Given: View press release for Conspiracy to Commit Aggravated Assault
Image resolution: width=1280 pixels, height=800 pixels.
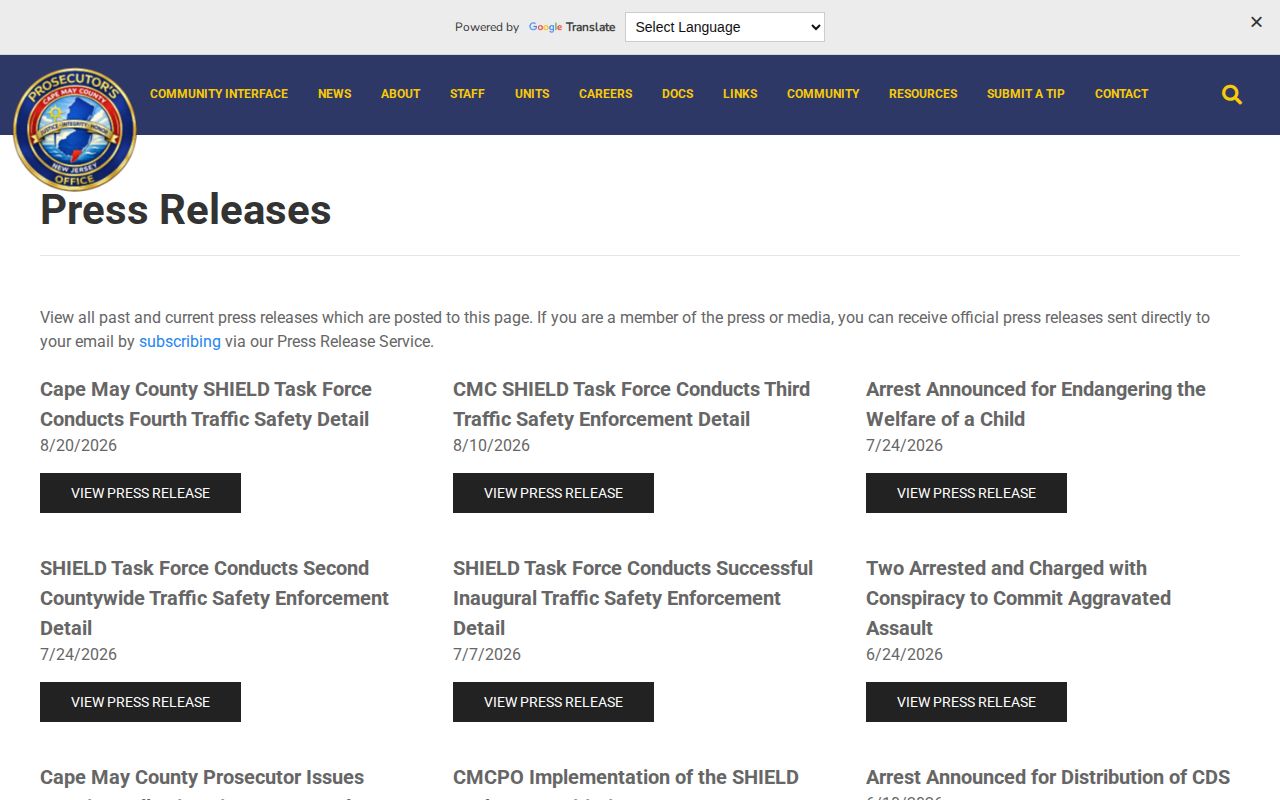Looking at the screenshot, I should coord(966,702).
